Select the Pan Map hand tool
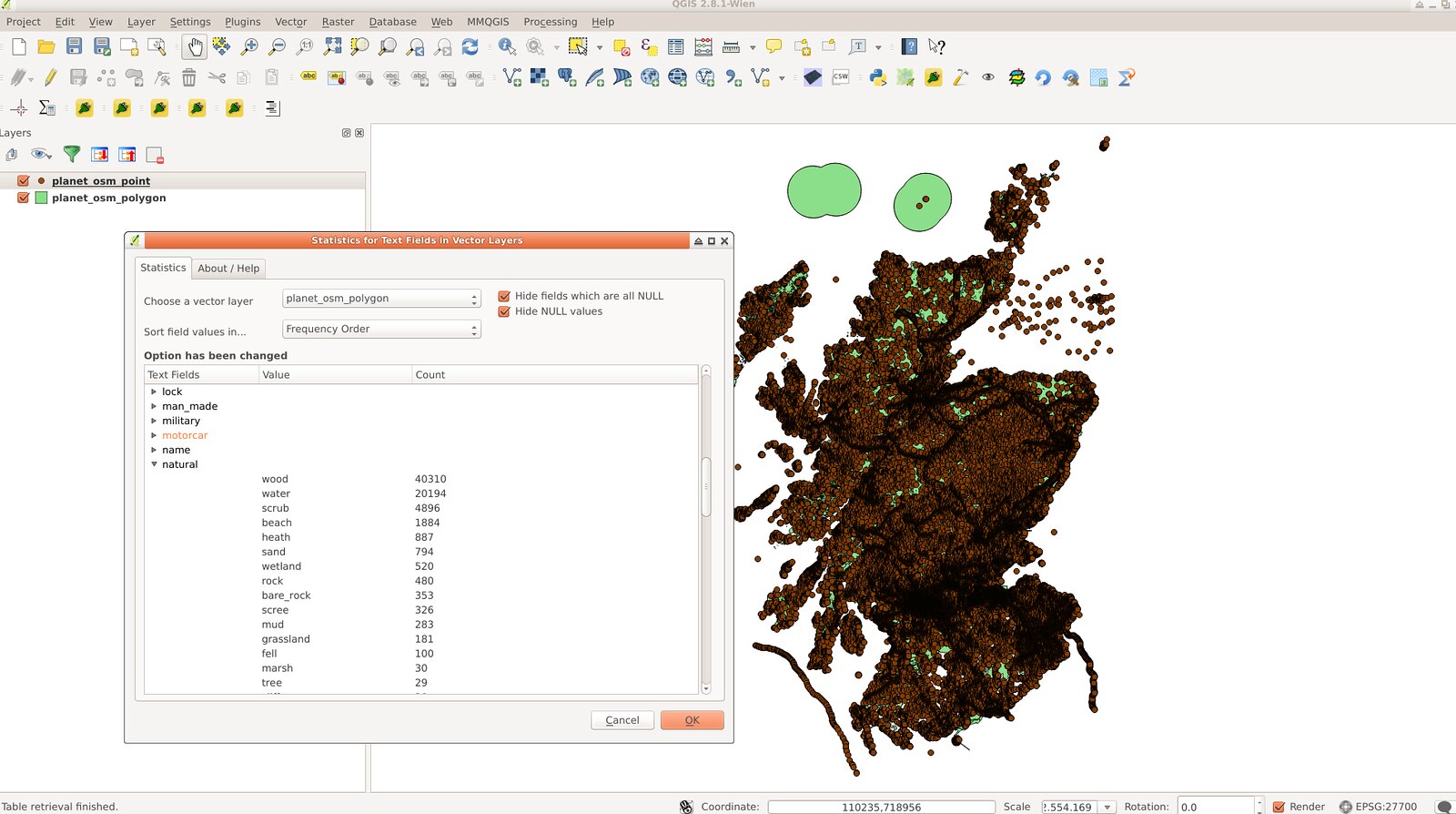The image size is (1456, 814). (x=195, y=46)
